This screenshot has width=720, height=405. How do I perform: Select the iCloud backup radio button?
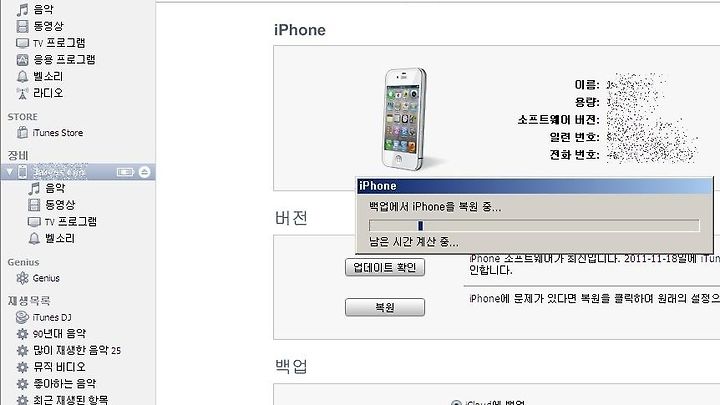[x=456, y=403]
